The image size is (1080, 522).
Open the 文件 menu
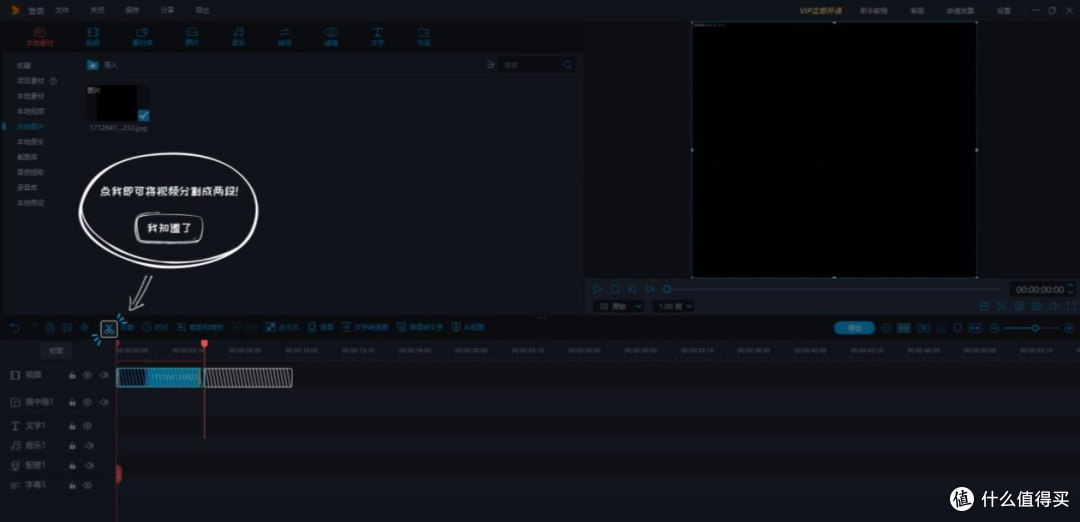62,10
